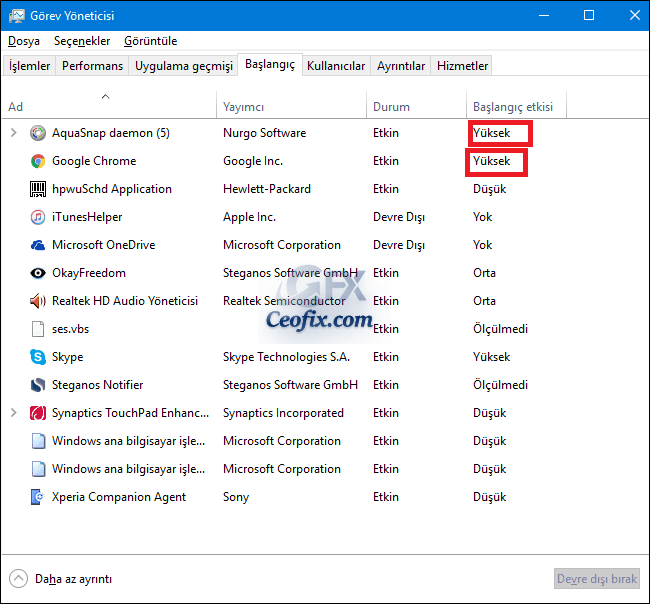Click the Skype icon
The image size is (650, 604).
pos(38,357)
